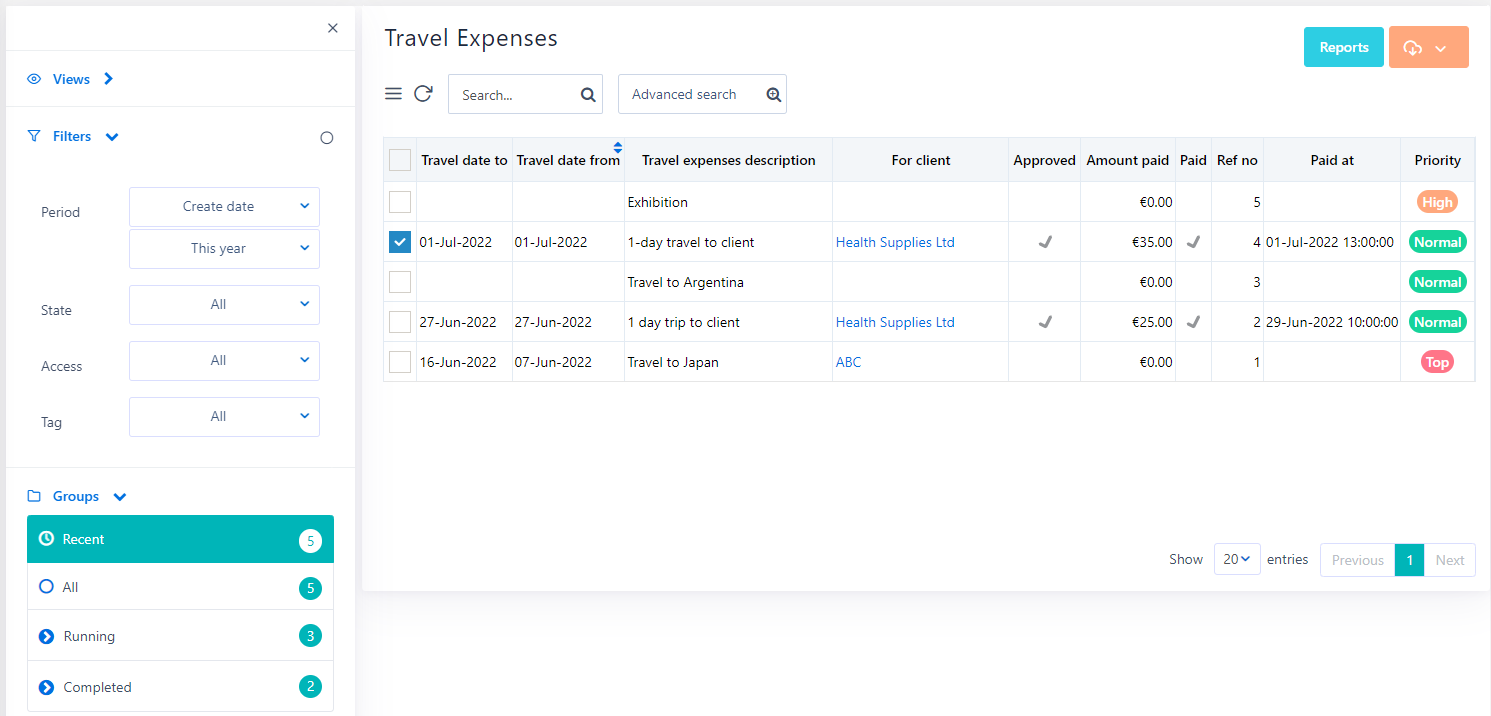Toggle the select-all header checkbox
The image size is (1491, 716).
click(400, 160)
